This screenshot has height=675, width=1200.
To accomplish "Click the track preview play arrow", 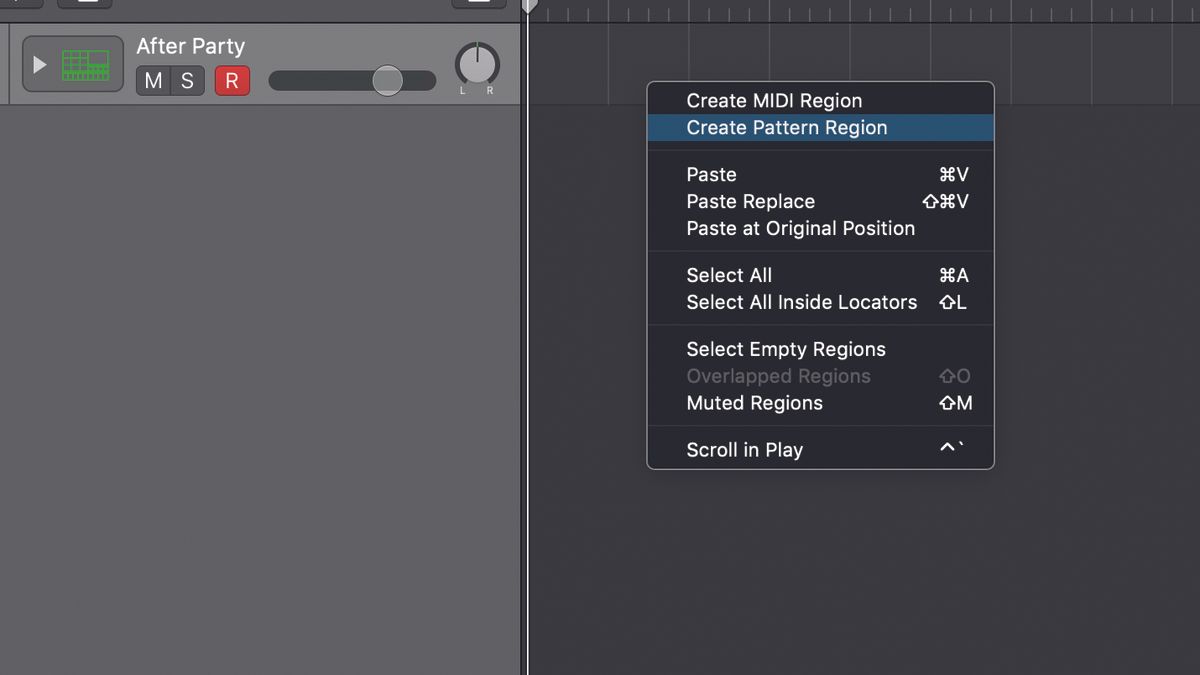I will [x=38, y=63].
